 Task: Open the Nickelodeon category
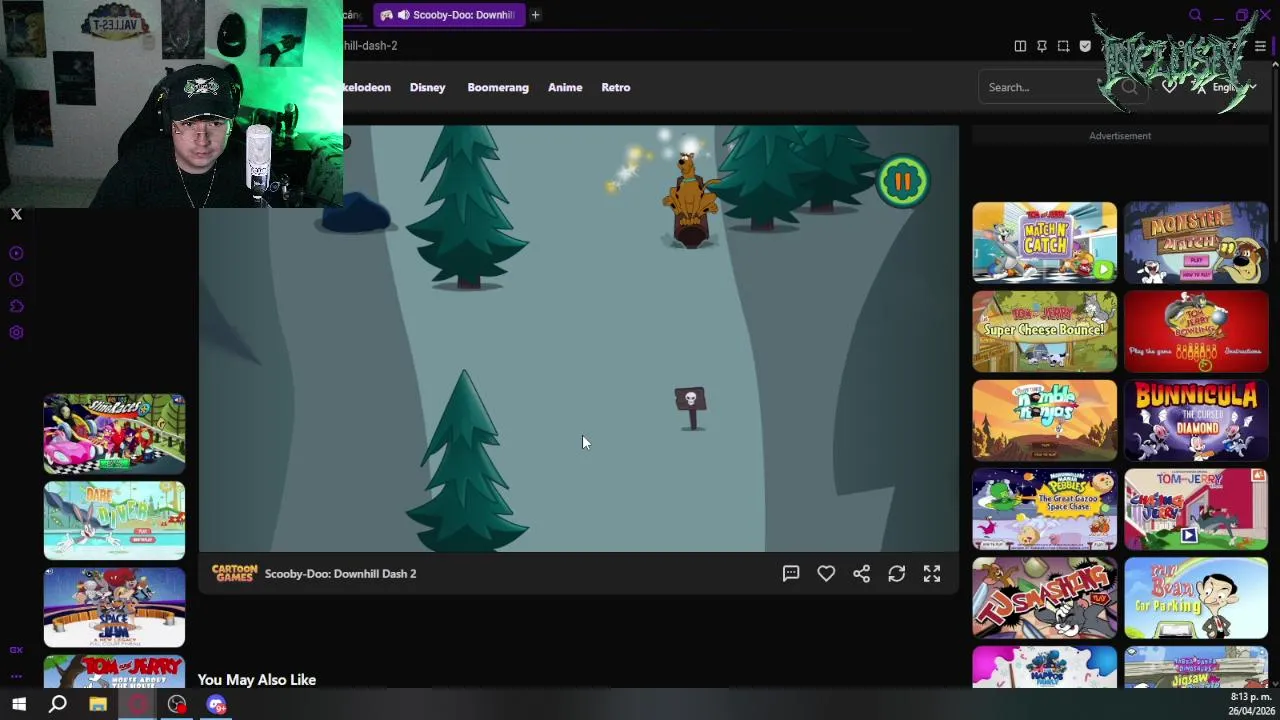pyautogui.click(x=367, y=87)
